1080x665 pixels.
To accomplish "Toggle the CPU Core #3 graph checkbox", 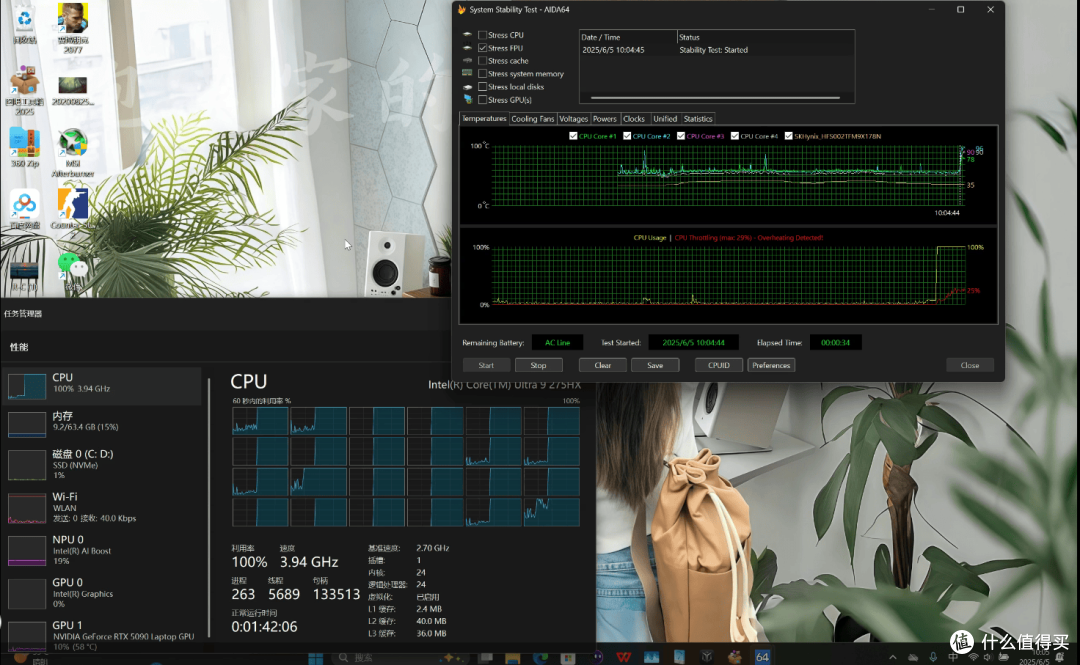I will click(x=681, y=136).
